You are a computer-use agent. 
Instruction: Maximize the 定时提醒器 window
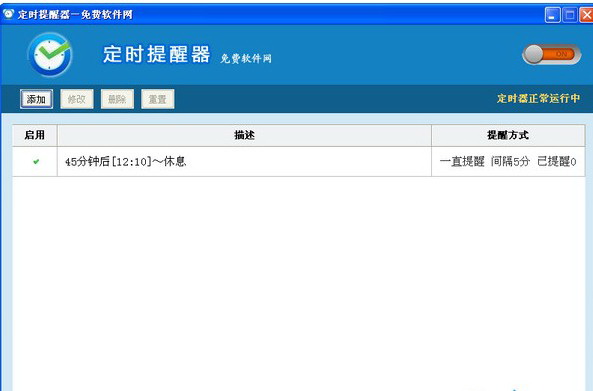pyautogui.click(x=570, y=15)
